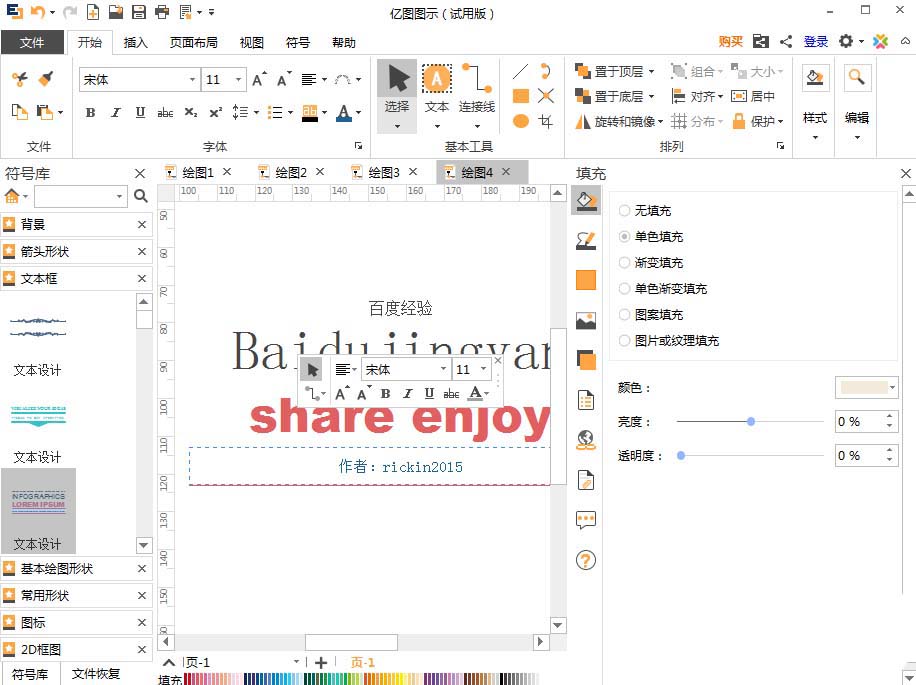Search the symbol library with magnifier
The height and width of the screenshot is (685, 916).
141,196
